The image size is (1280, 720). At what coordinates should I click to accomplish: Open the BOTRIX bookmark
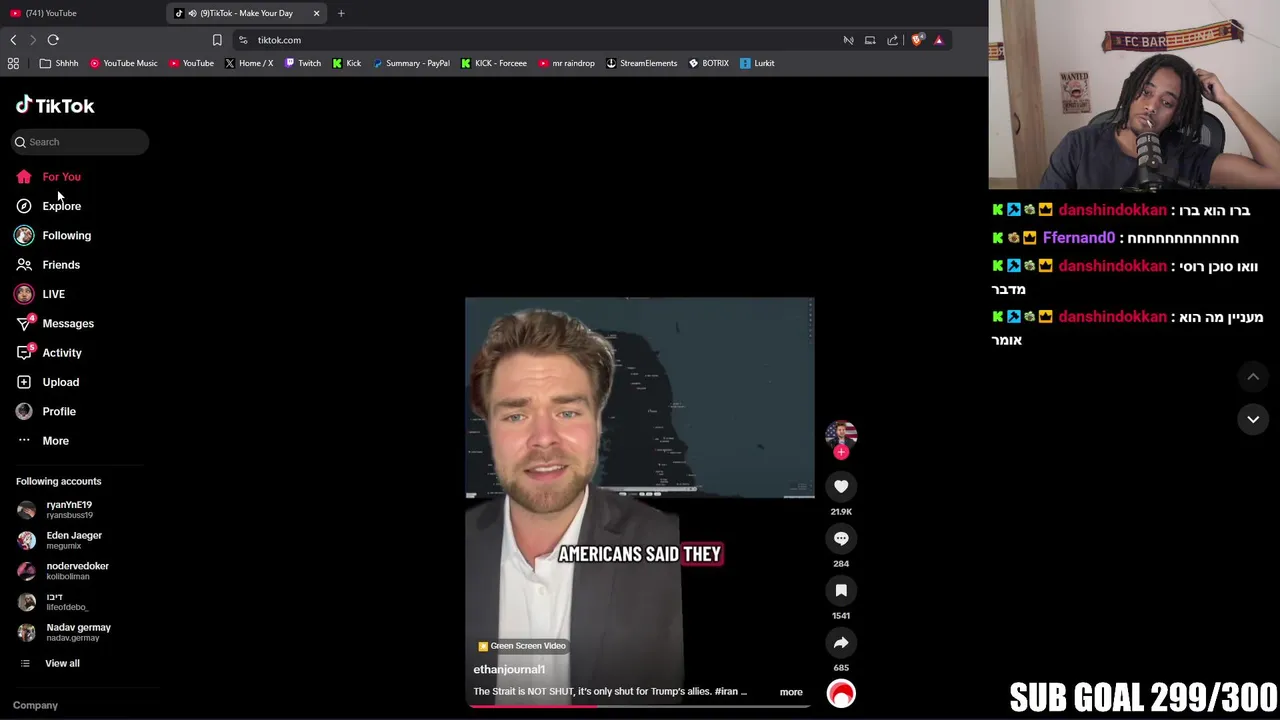(708, 63)
